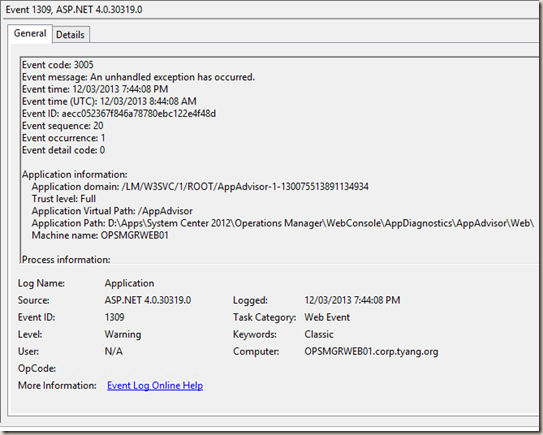The width and height of the screenshot is (543, 435).
Task: Open the Event Log Online Help link
Action: pyautogui.click(x=155, y=385)
